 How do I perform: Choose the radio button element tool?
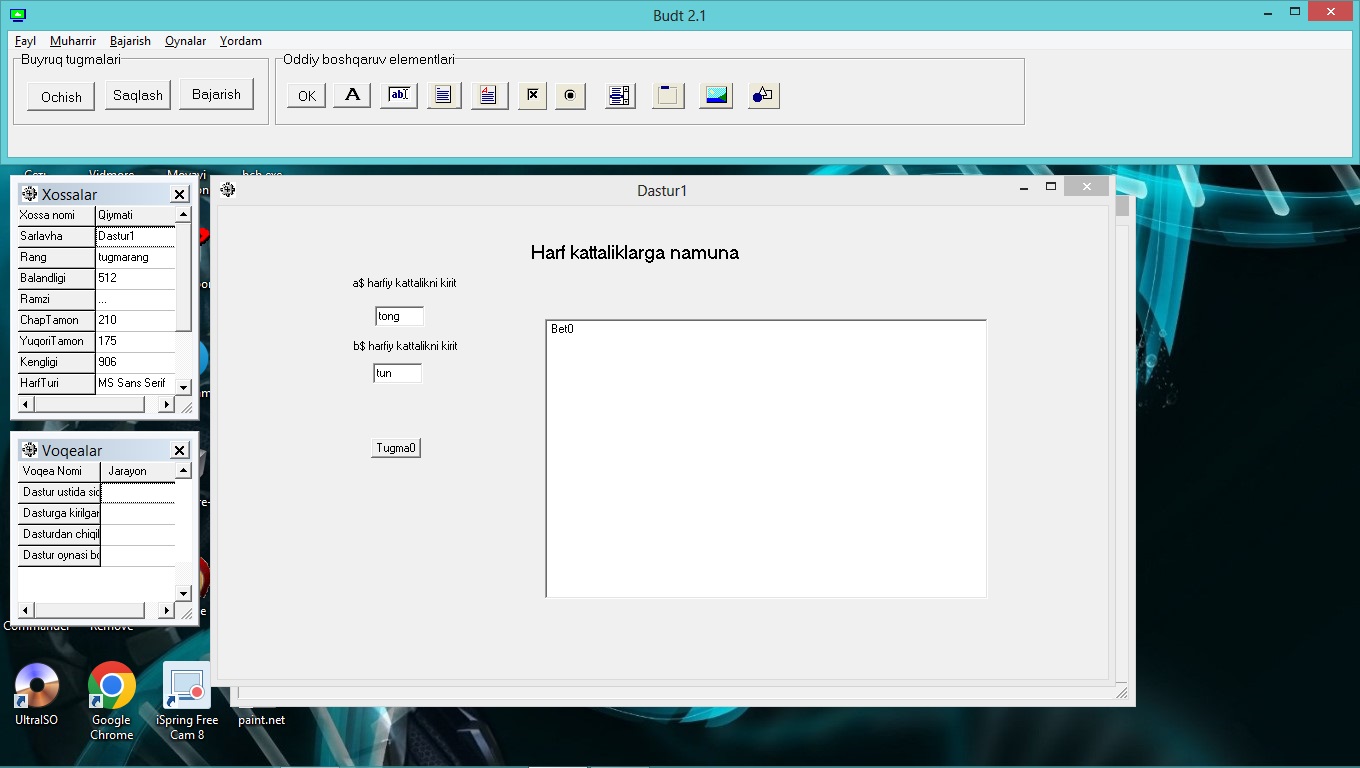click(570, 96)
